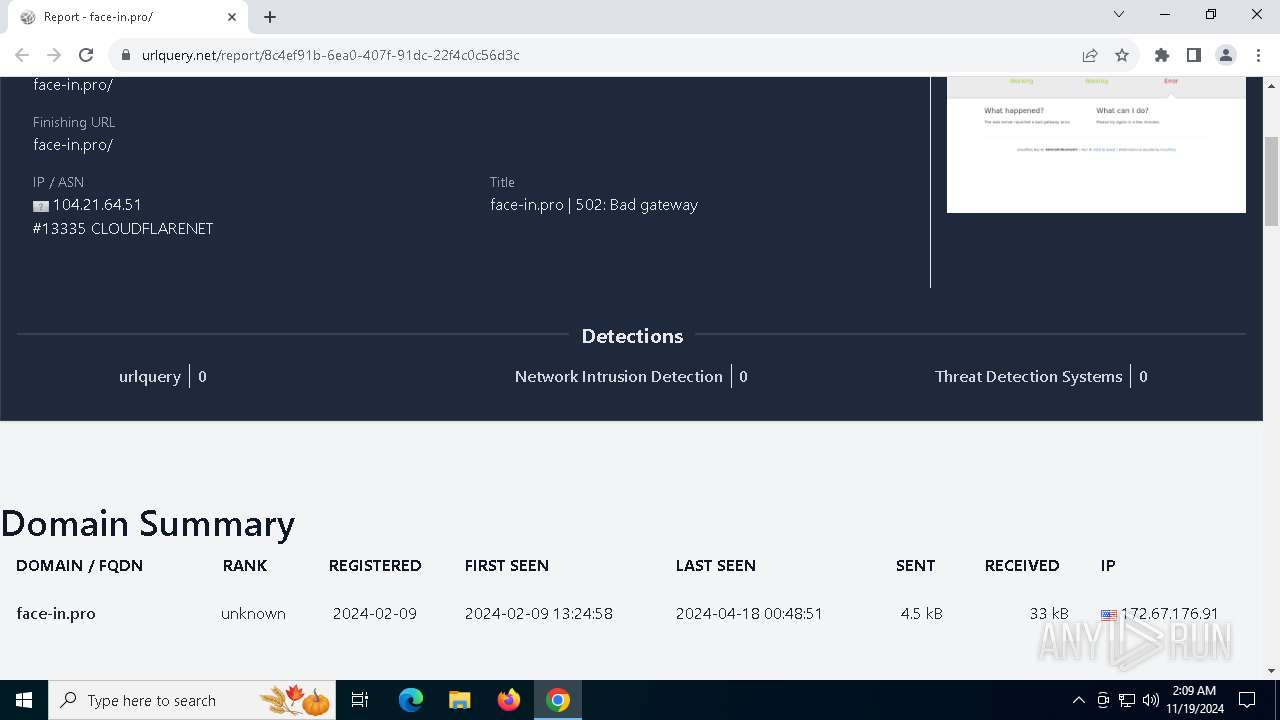The width and height of the screenshot is (1280, 720).
Task: Go back to previous page
Action: pos(22,55)
